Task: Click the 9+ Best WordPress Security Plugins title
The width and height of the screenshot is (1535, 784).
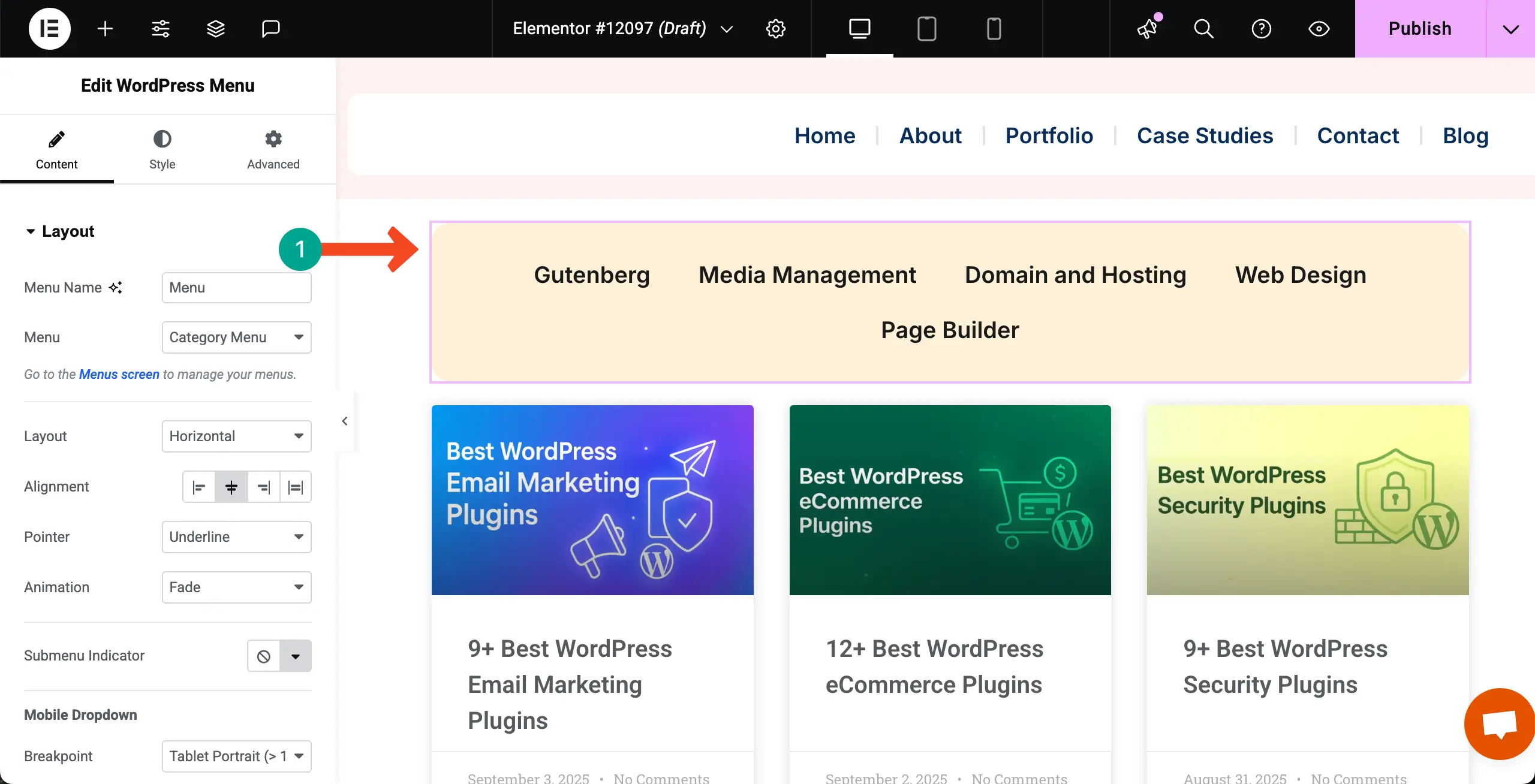Action: click(x=1285, y=667)
